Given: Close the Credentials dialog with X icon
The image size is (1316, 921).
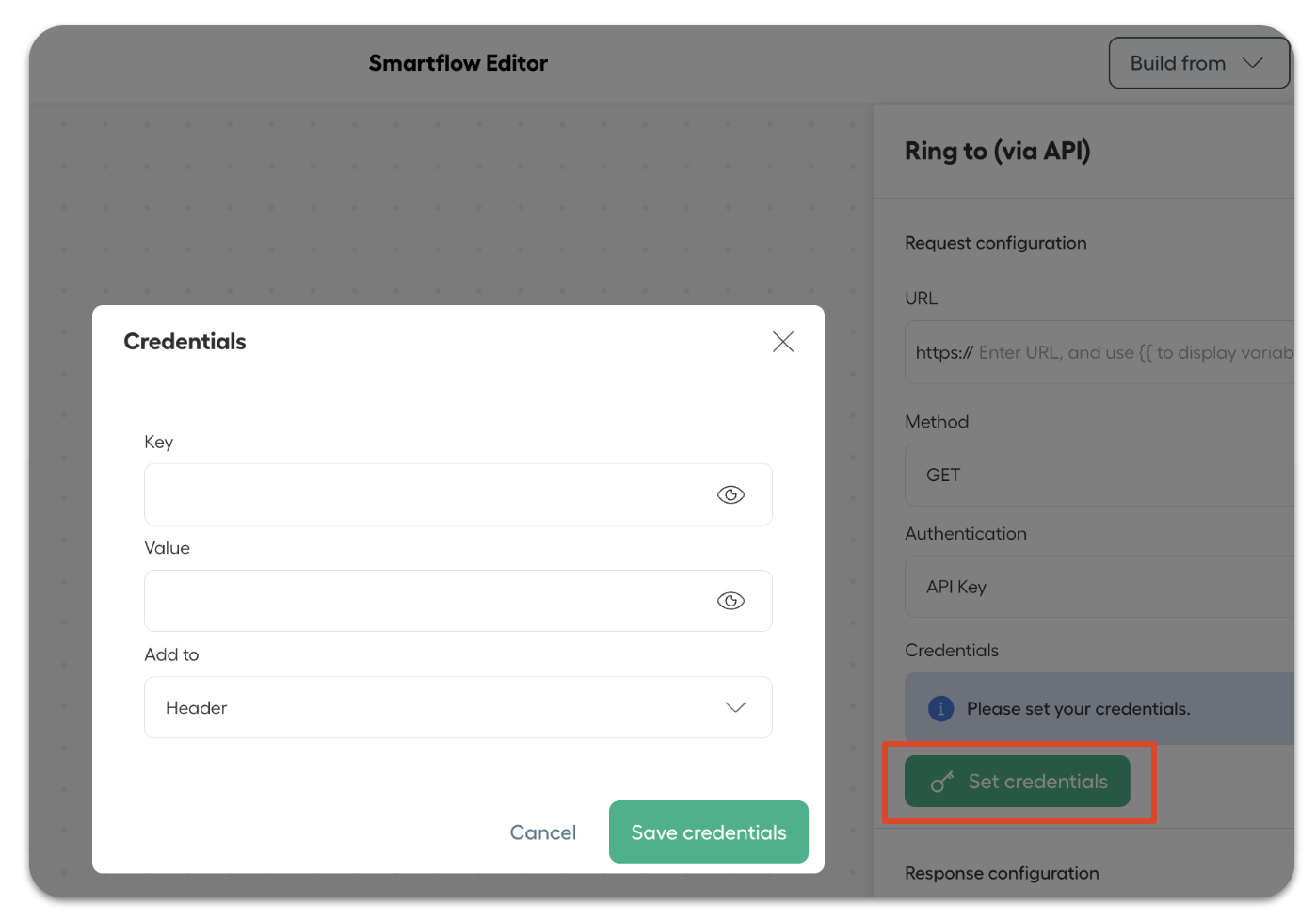Looking at the screenshot, I should pos(782,342).
